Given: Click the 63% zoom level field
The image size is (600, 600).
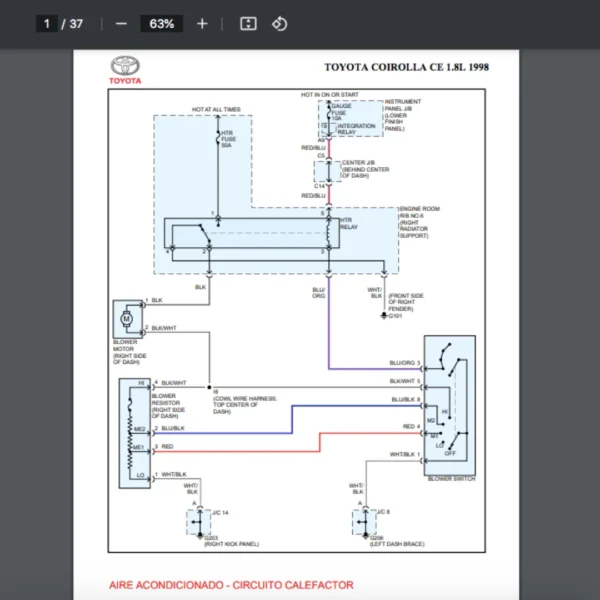Looking at the screenshot, I should (x=161, y=24).
